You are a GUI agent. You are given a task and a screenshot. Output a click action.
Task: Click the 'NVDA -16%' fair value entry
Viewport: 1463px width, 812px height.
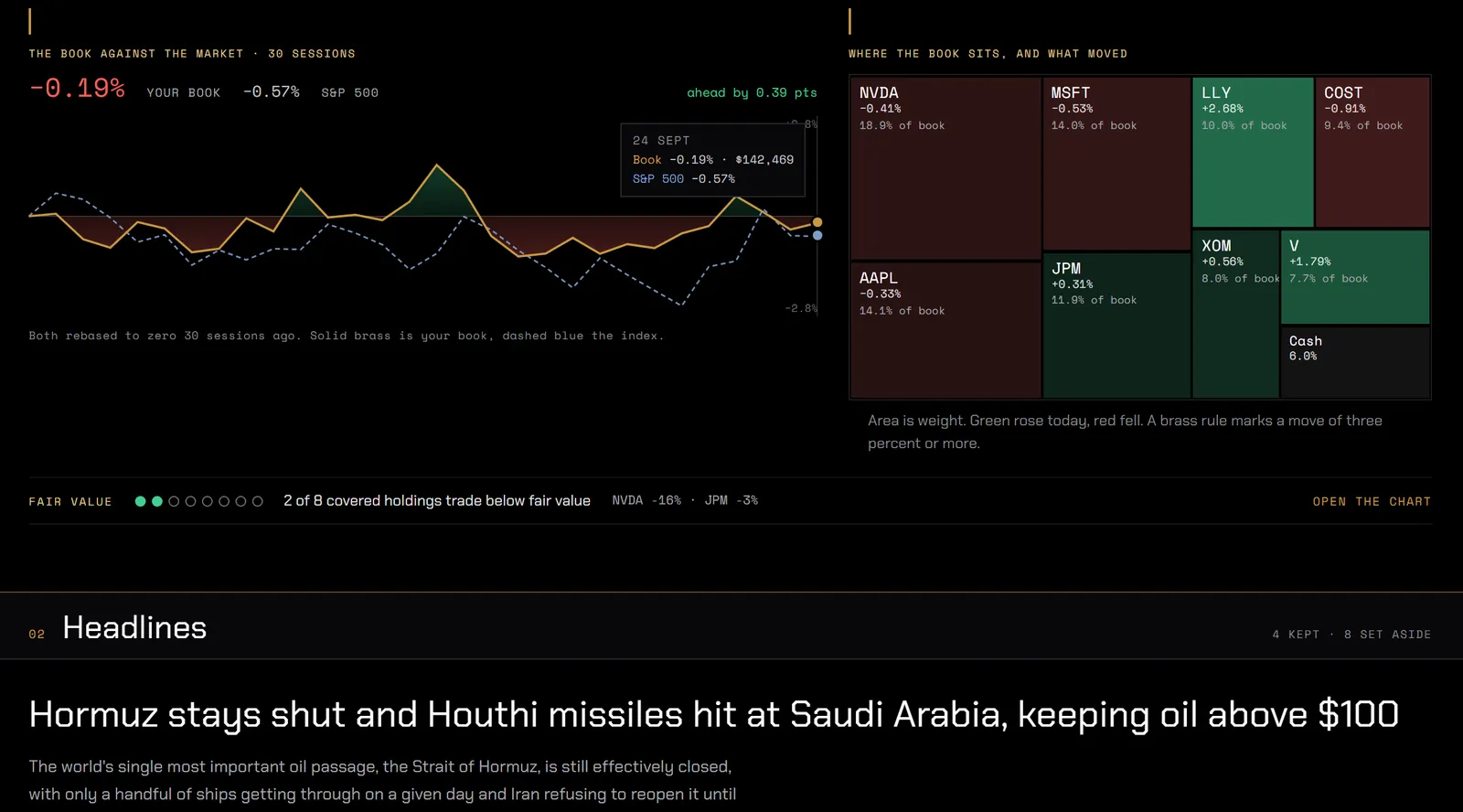click(646, 501)
